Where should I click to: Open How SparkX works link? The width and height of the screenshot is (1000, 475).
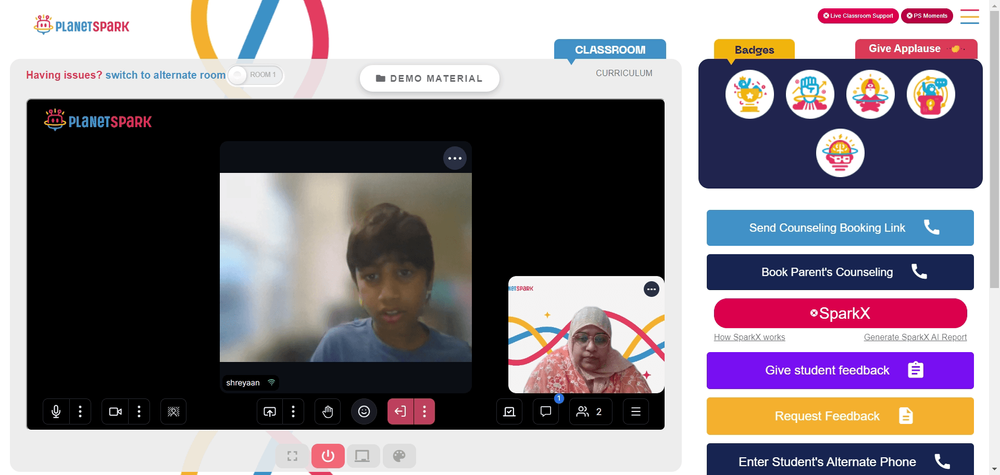point(749,337)
